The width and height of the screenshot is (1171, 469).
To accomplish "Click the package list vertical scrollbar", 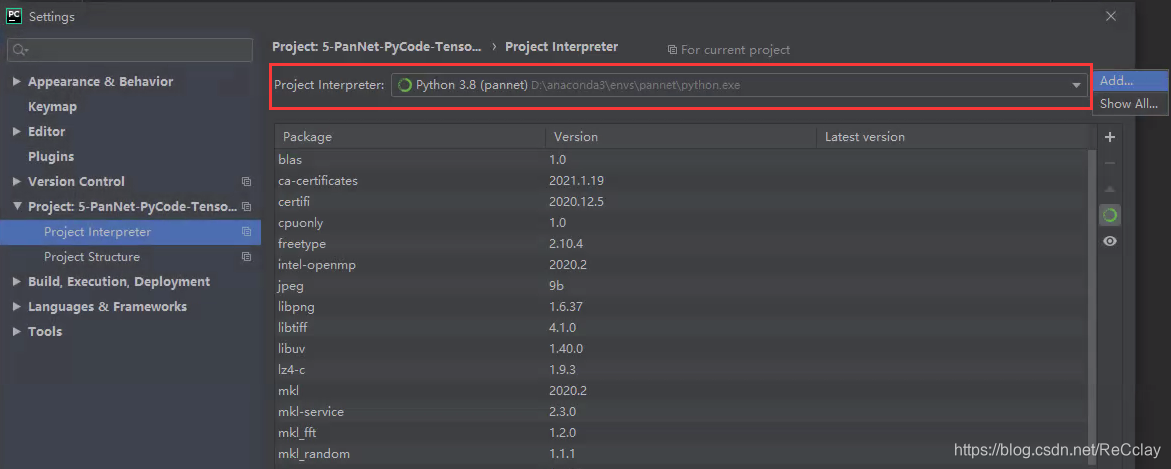I will [x=1093, y=306].
